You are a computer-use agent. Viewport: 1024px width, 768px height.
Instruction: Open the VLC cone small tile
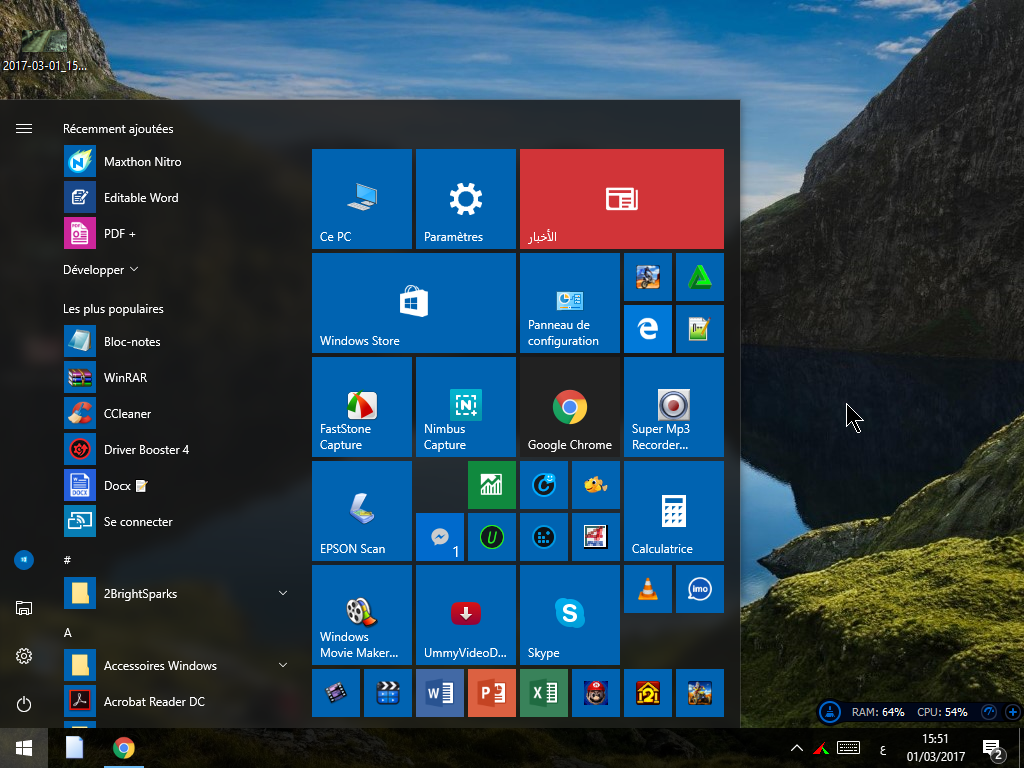tap(648, 589)
